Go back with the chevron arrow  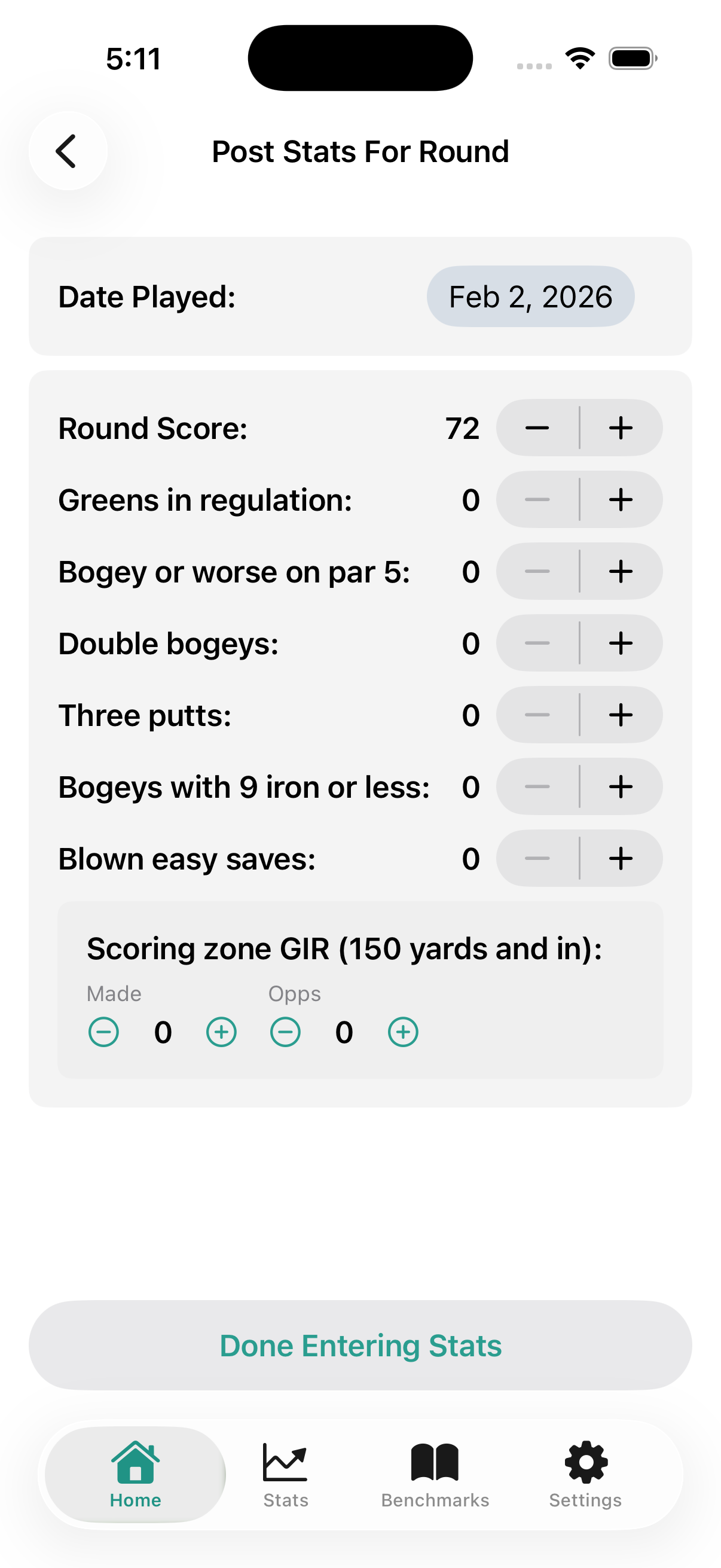(68, 151)
